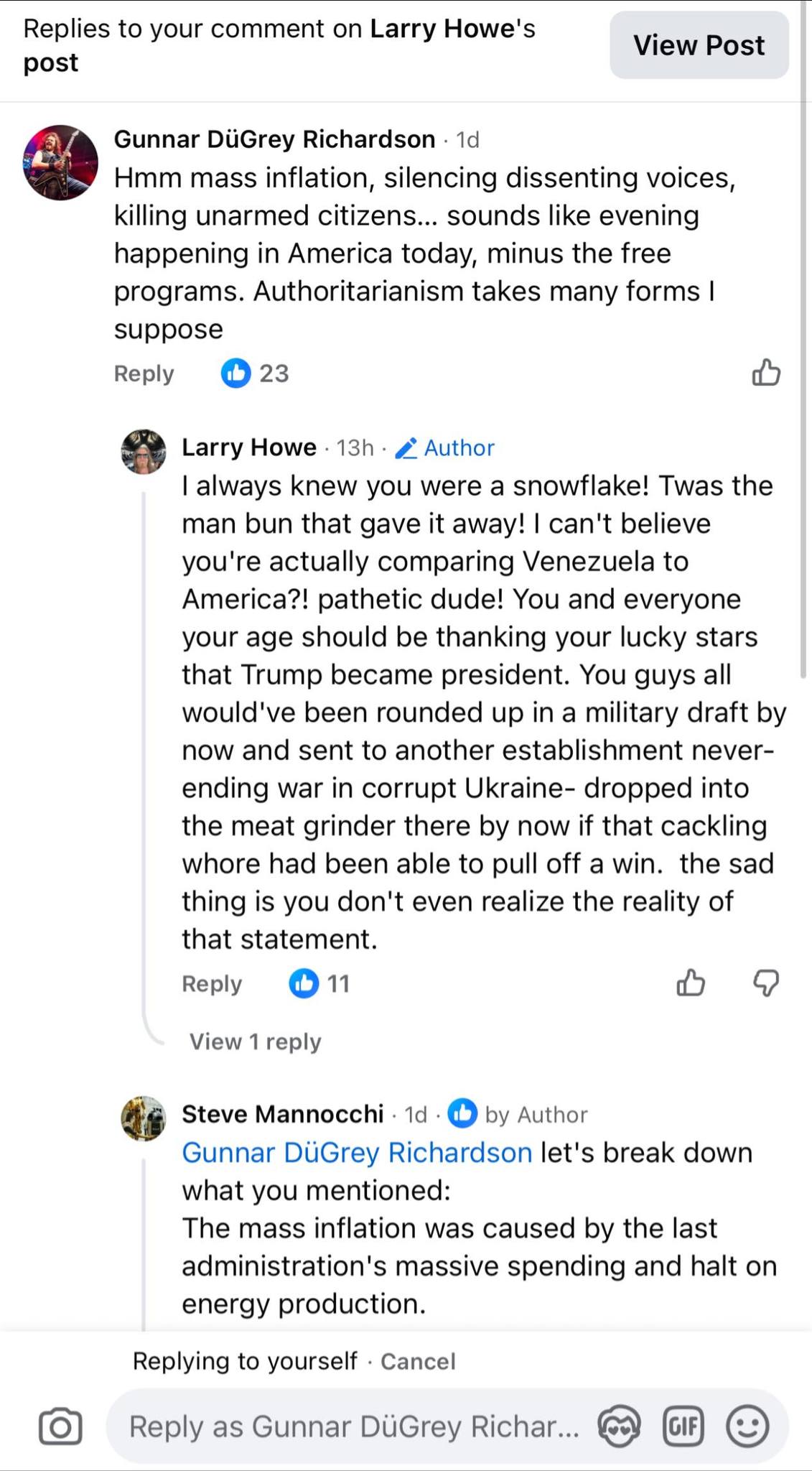View the 23 reactions on Gunnar's comment

[255, 373]
